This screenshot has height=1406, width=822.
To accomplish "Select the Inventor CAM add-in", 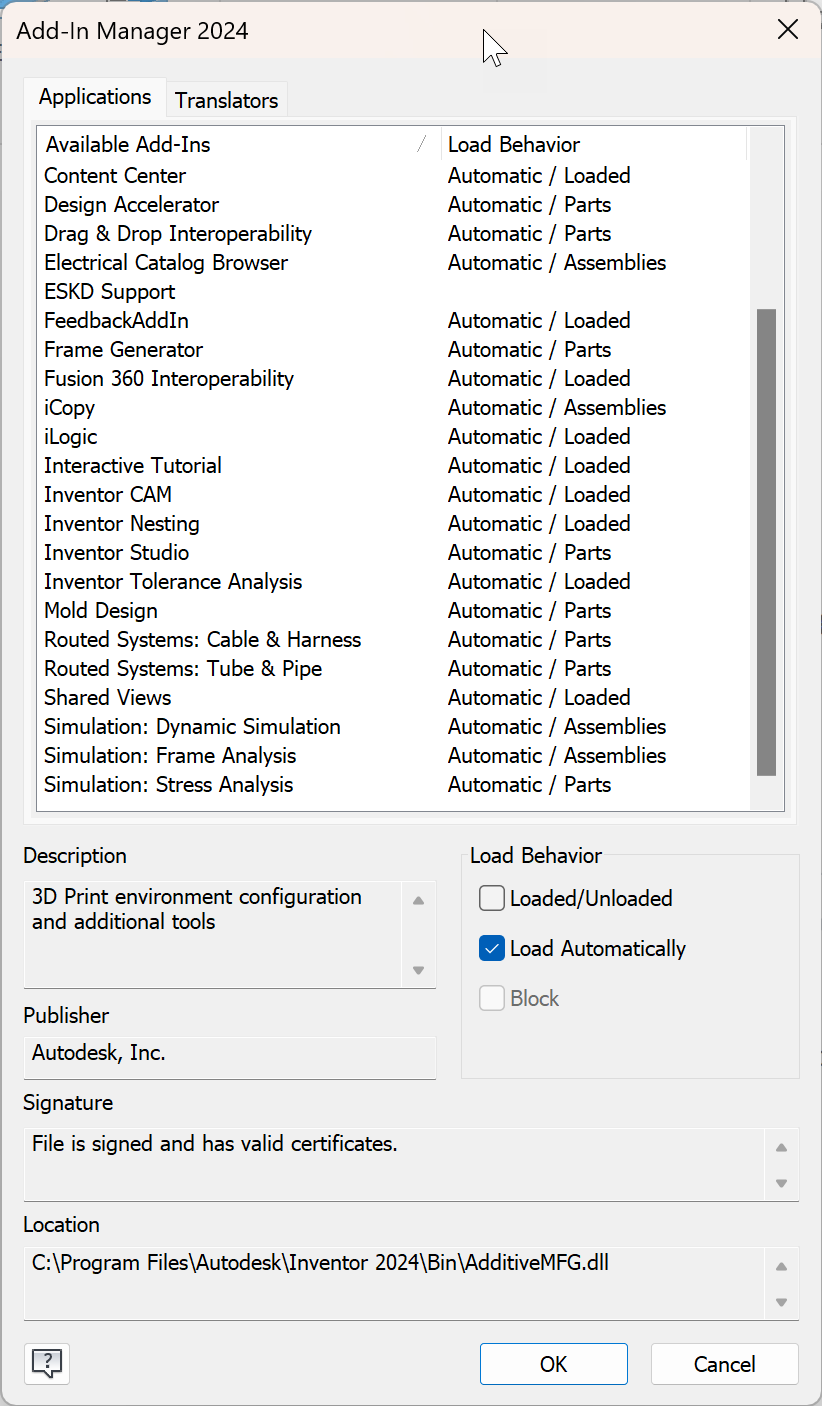I will click(107, 494).
